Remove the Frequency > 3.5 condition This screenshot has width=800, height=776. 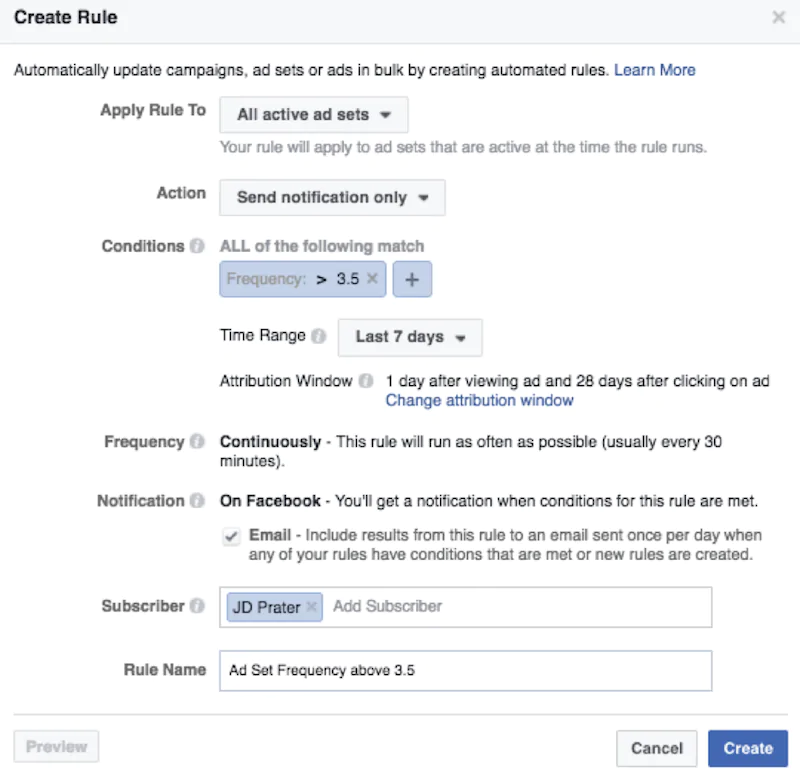pos(371,280)
